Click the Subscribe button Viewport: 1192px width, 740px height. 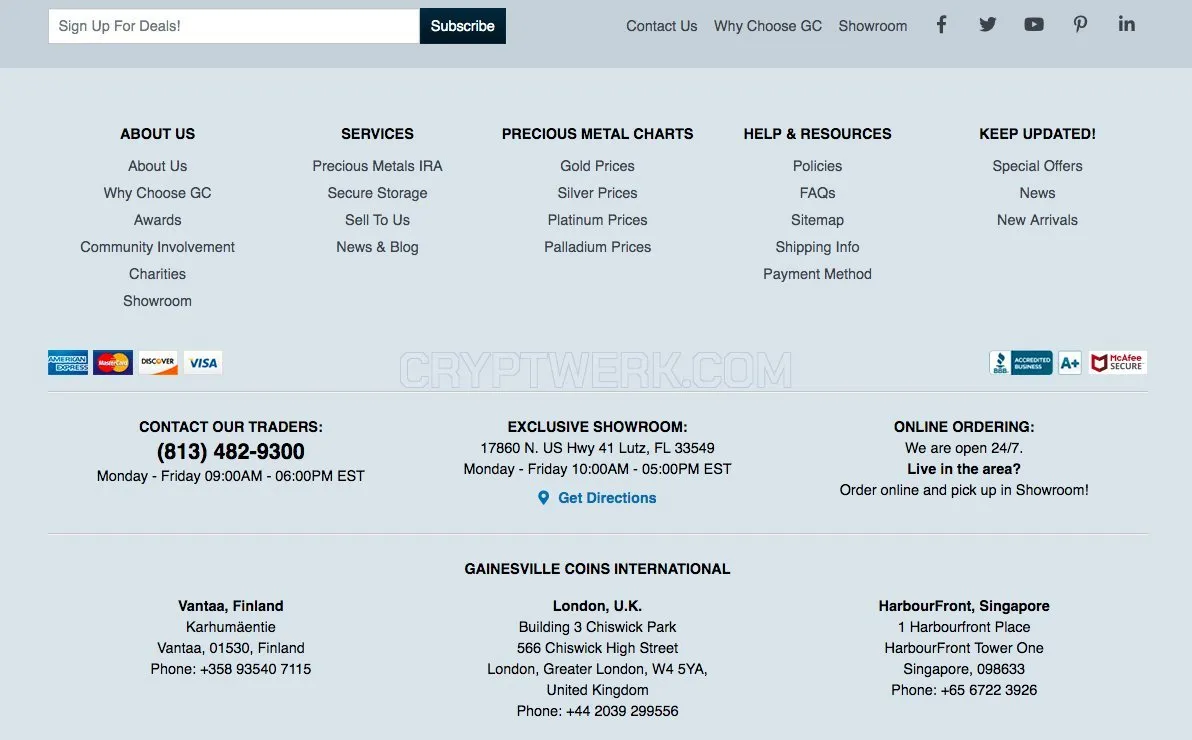pos(462,26)
